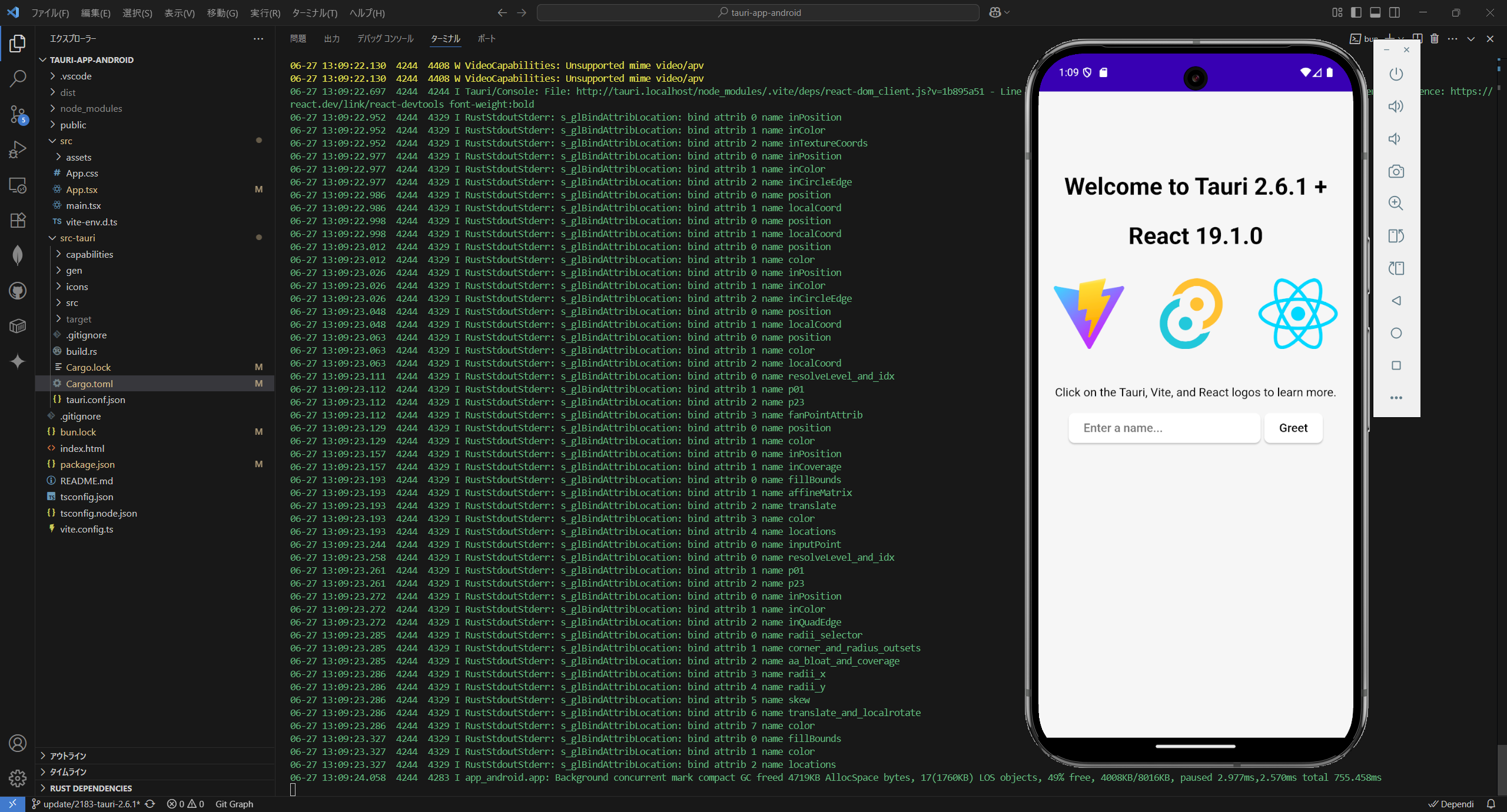Click tauri-app-android command center search box
1507x812 pixels.
(758, 12)
